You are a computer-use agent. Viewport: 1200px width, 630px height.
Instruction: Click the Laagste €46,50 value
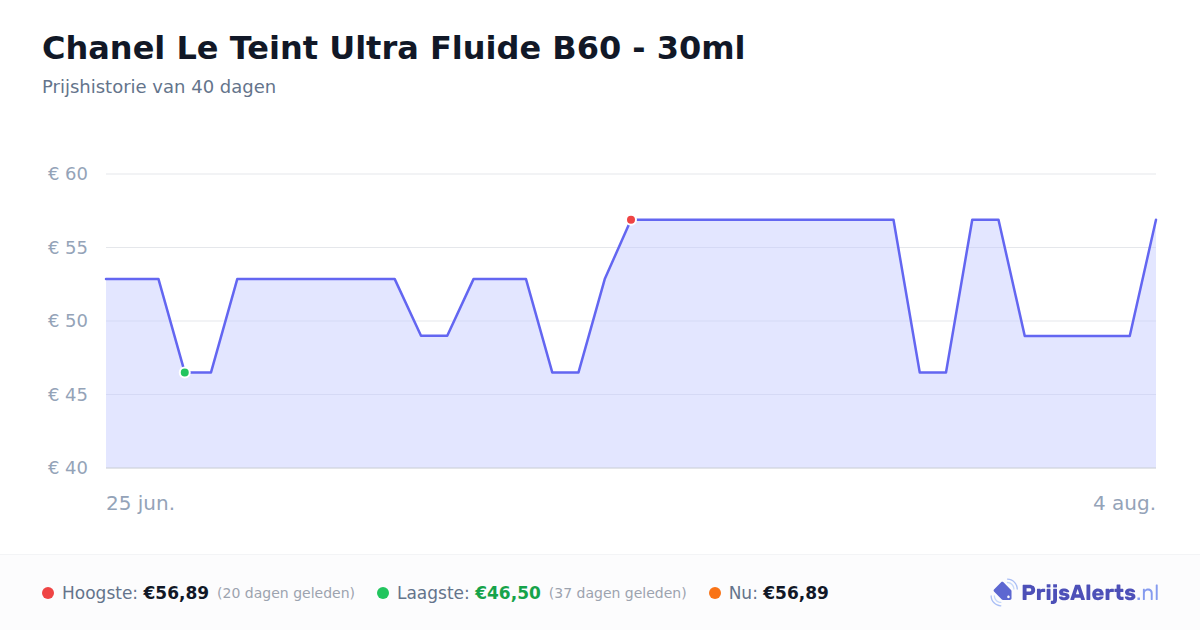[508, 593]
